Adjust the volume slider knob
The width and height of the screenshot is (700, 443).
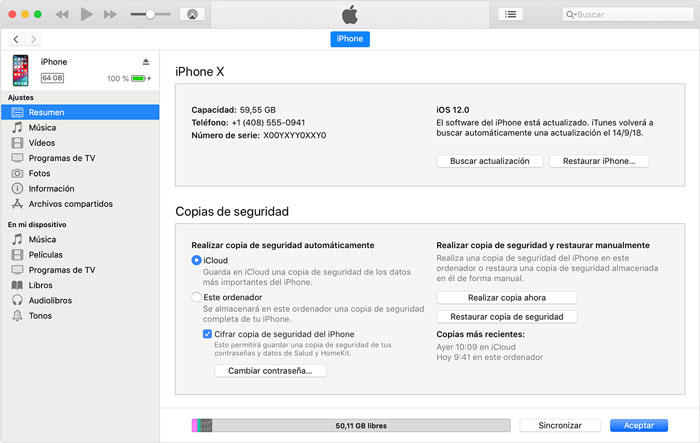click(x=150, y=14)
